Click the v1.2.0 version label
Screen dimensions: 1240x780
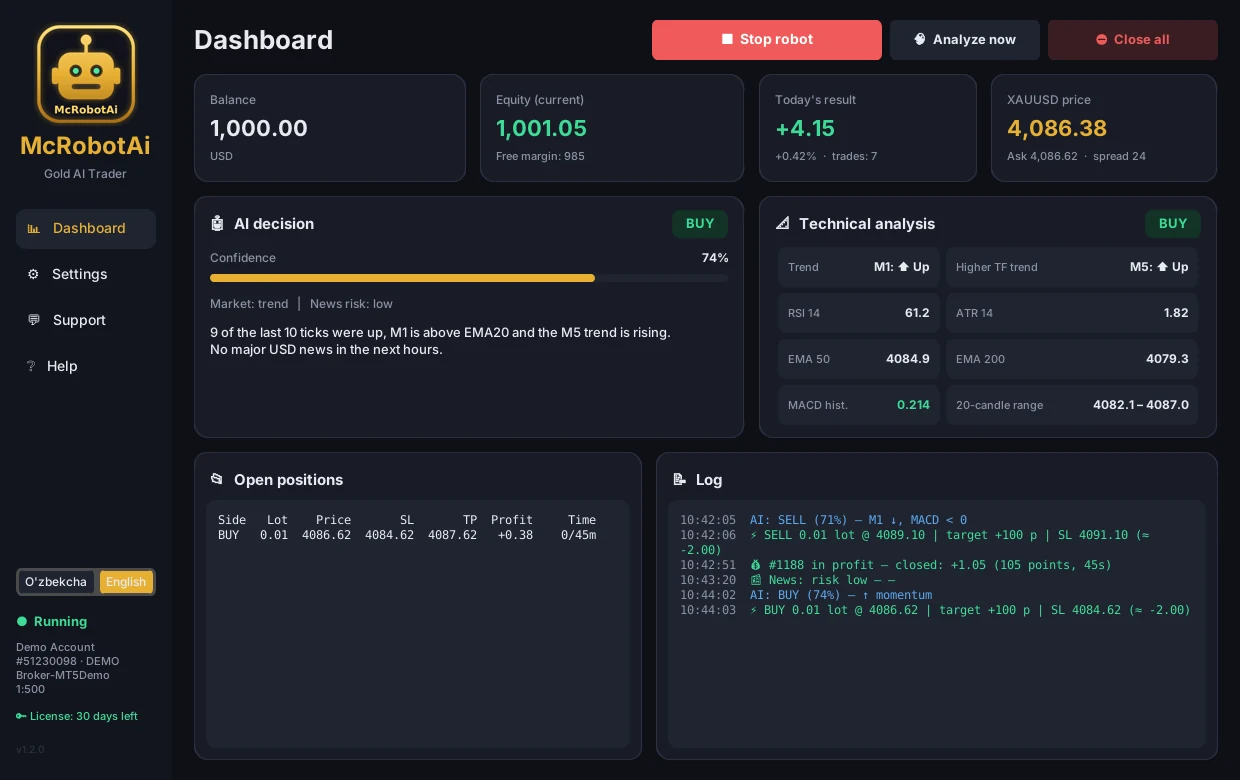(30, 749)
